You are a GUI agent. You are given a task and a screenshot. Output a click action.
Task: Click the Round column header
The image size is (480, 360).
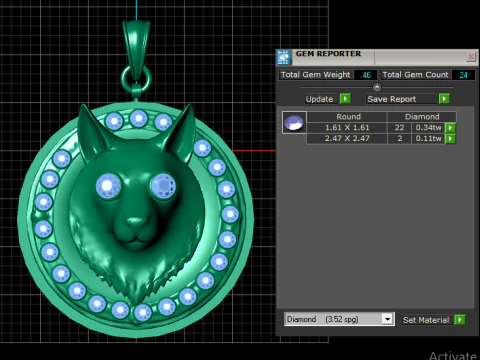click(x=348, y=117)
